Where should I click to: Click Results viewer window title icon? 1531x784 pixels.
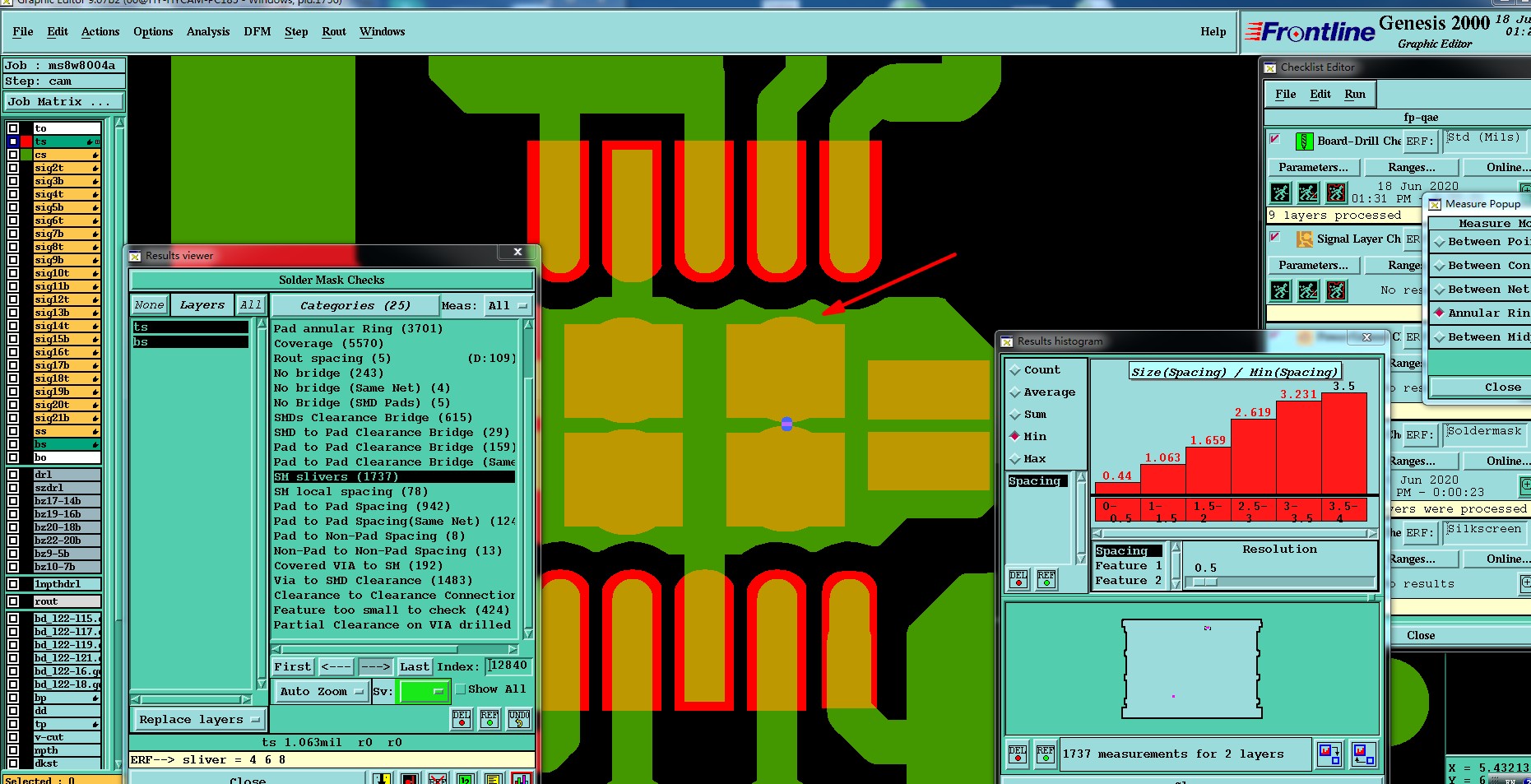coord(135,256)
